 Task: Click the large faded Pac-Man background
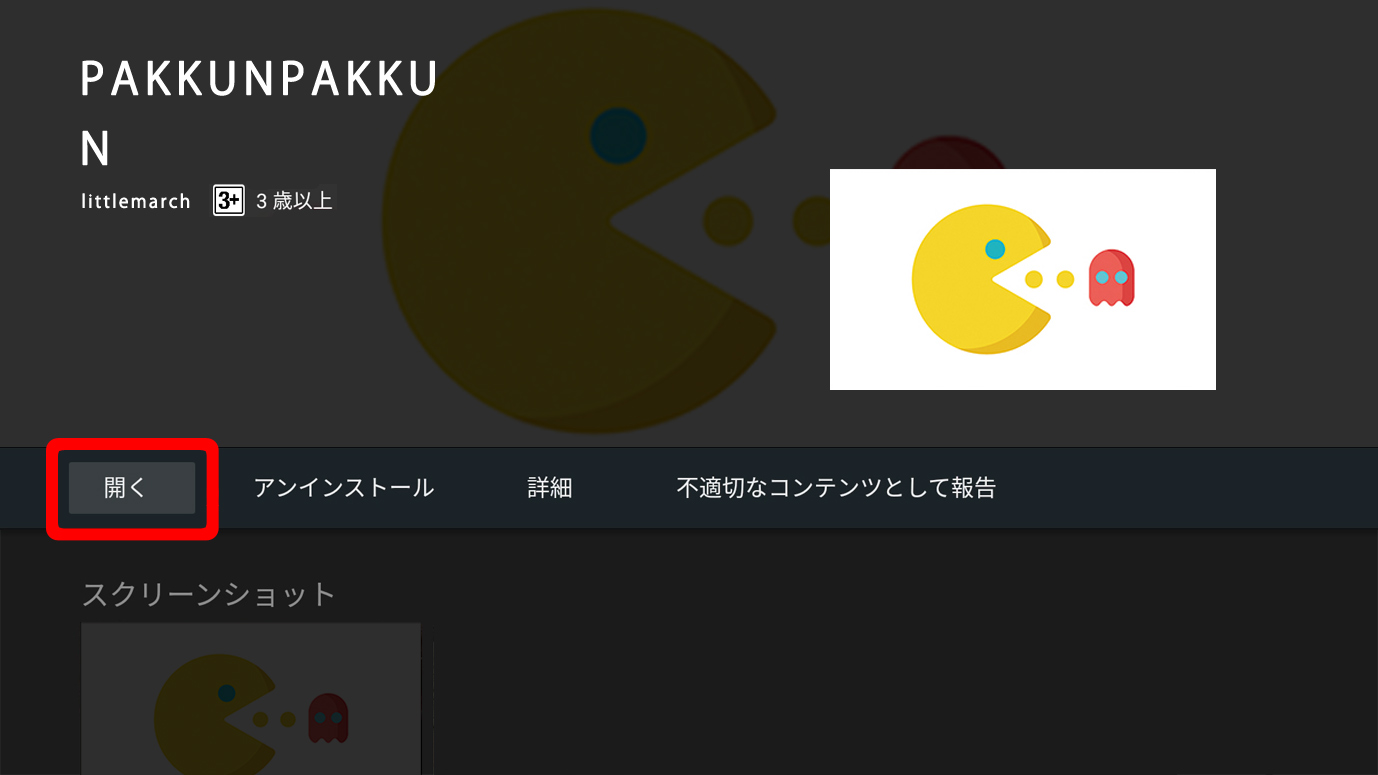click(x=580, y=222)
